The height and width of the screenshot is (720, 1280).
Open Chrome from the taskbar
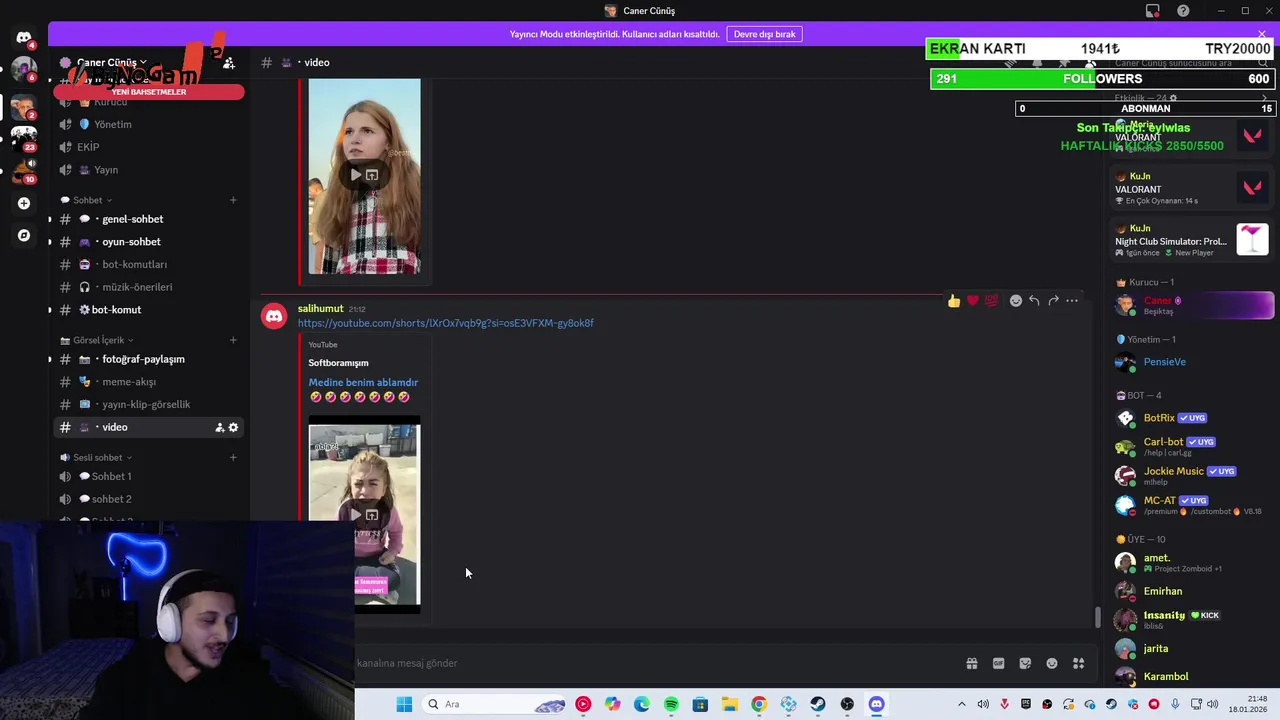759,704
